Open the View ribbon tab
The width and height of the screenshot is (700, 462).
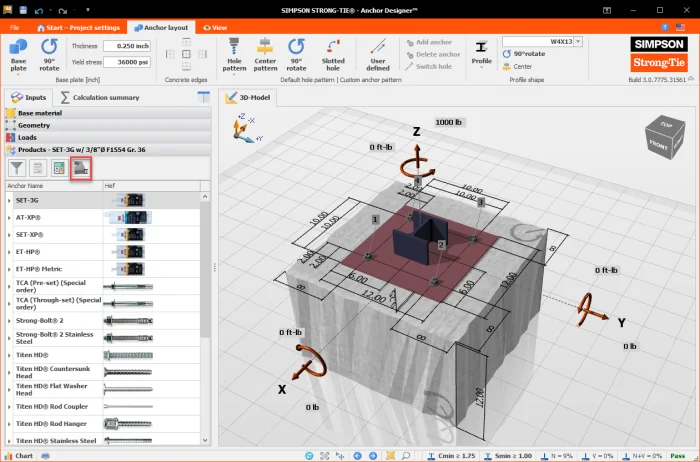[215, 28]
